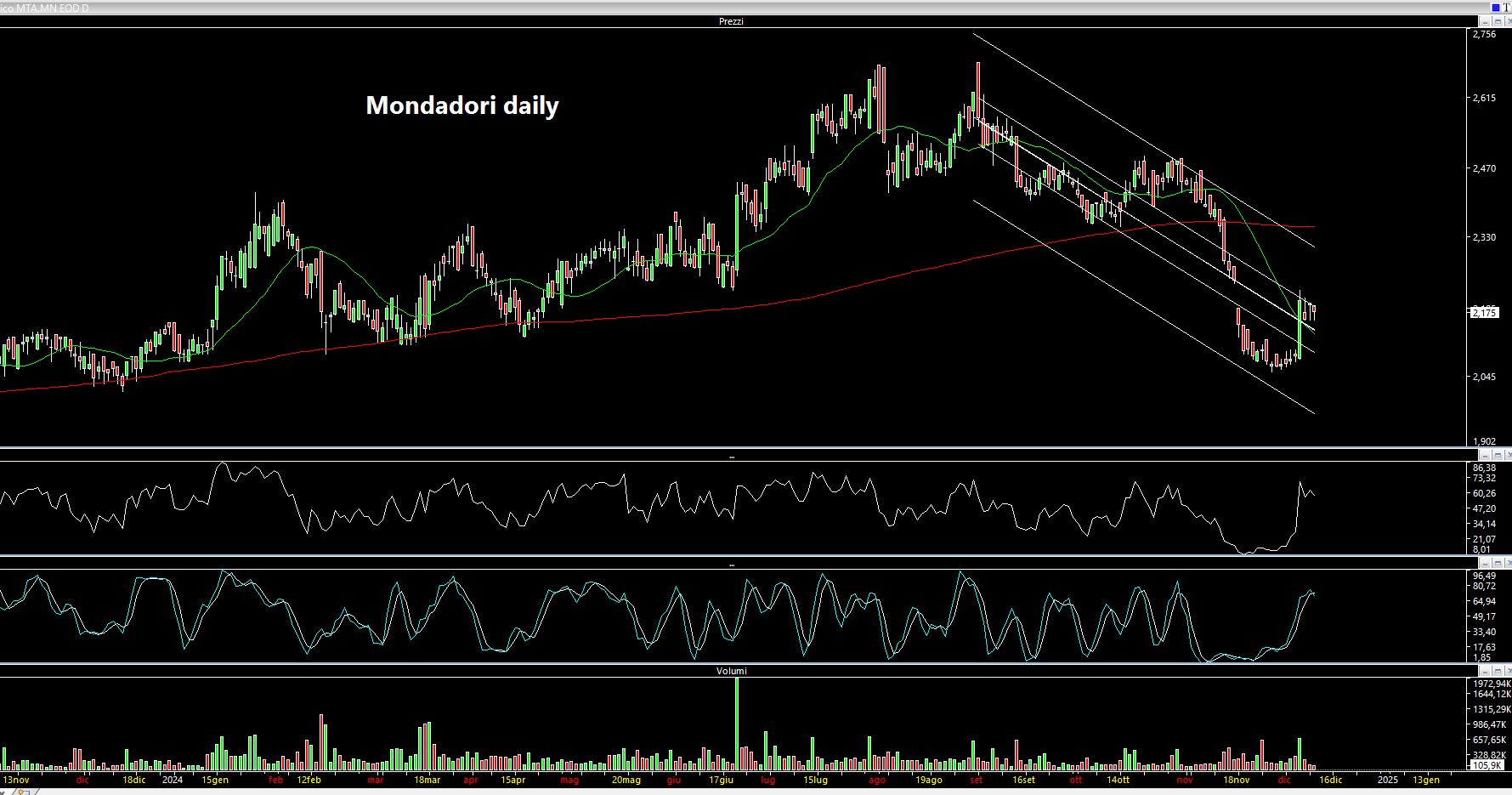Maximize the Volumi panel
1512x795 pixels.
pyautogui.click(x=1498, y=671)
